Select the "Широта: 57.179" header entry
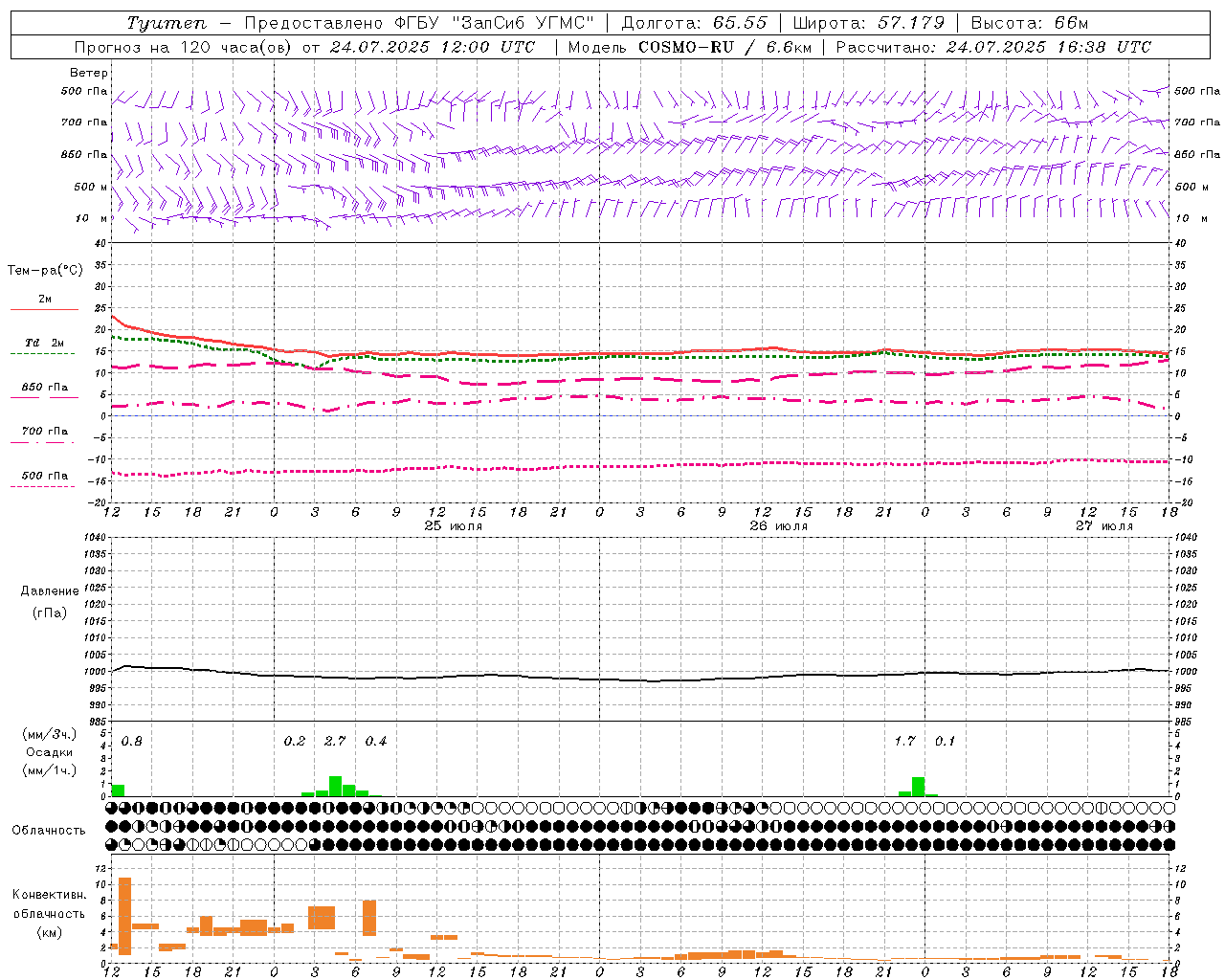The height and width of the screenshot is (980, 1225). [869, 23]
